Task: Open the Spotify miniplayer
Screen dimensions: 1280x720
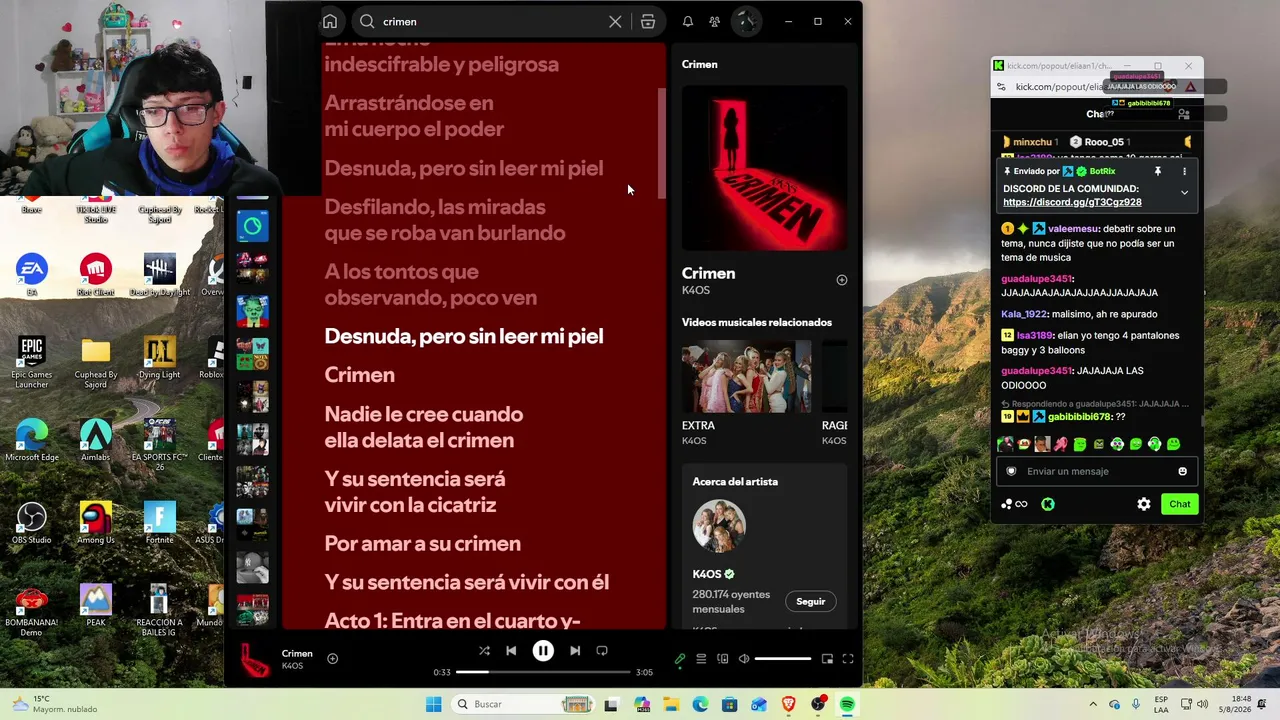Action: (827, 659)
